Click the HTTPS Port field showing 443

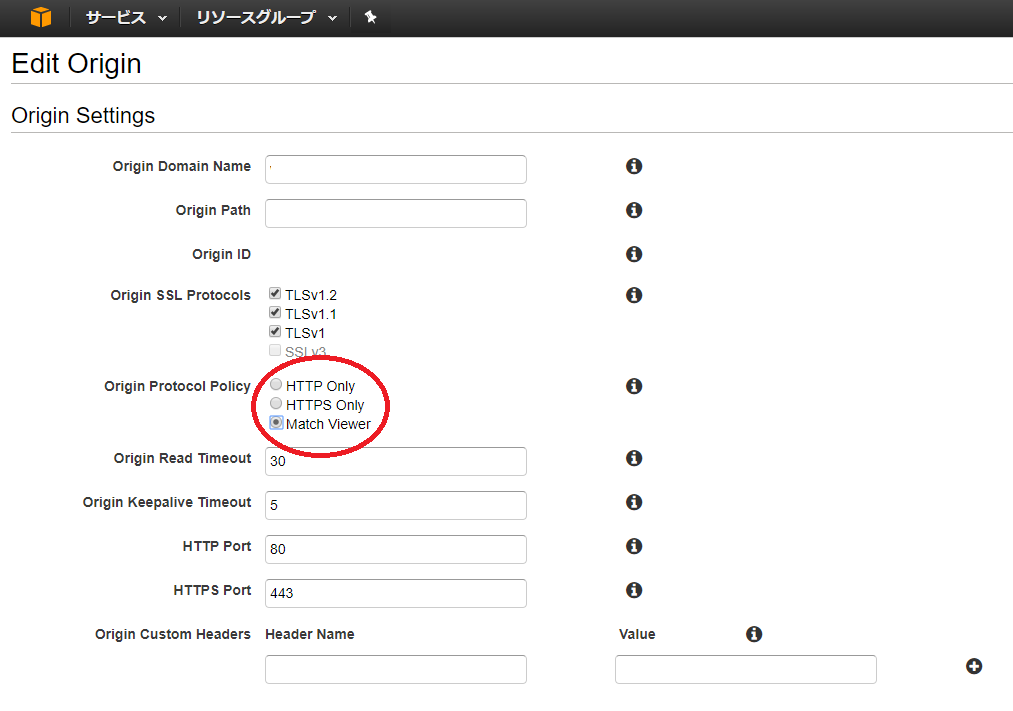click(395, 593)
